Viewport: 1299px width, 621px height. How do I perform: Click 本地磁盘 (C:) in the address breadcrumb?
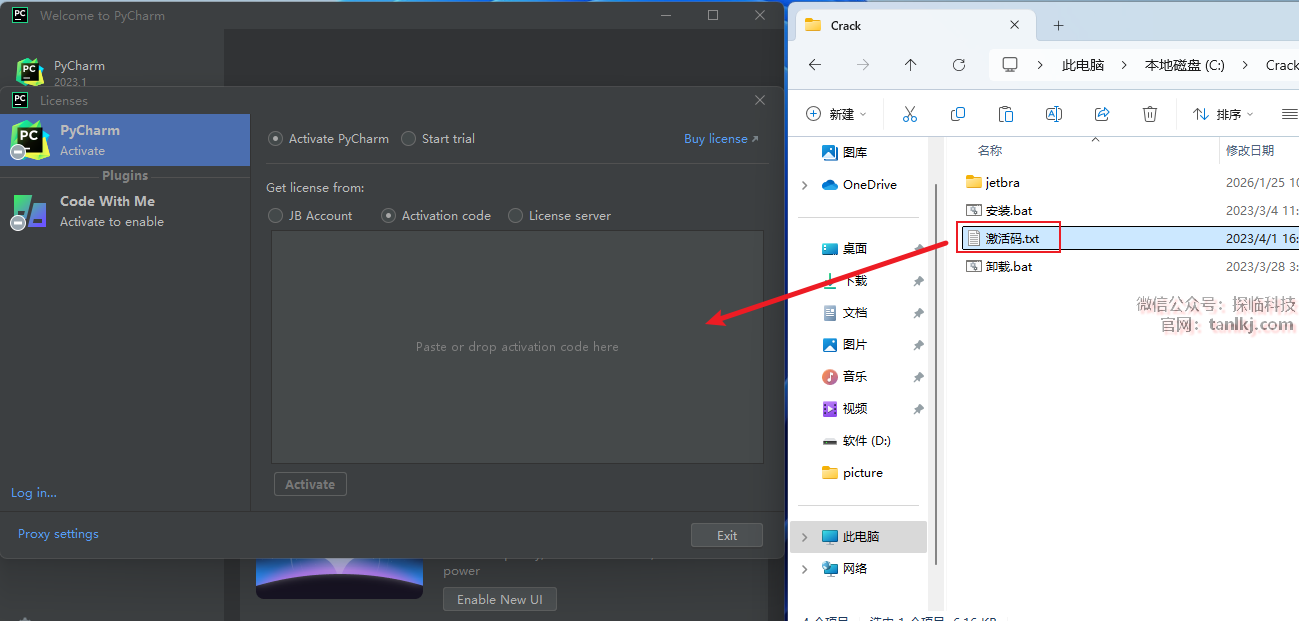tap(1184, 65)
